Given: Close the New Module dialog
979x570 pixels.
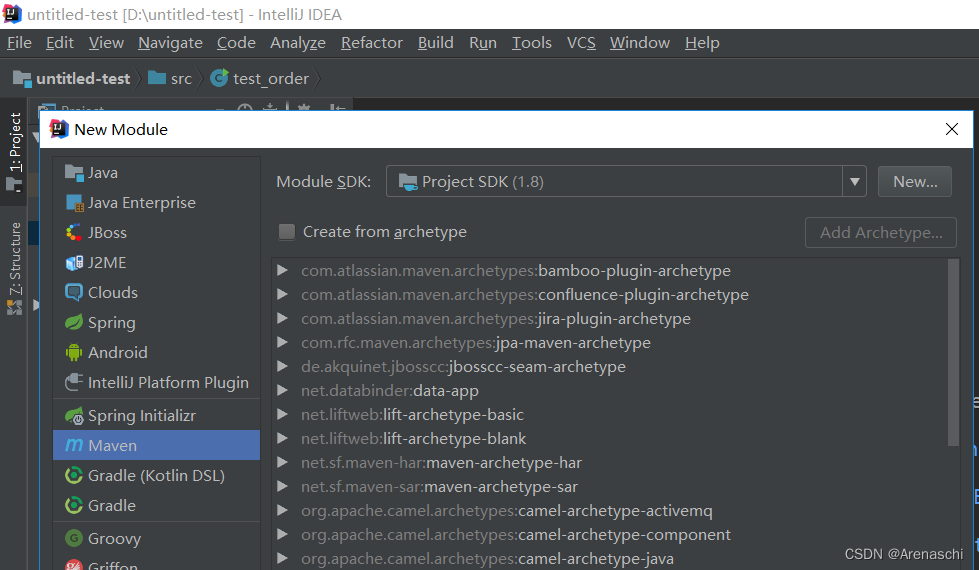Looking at the screenshot, I should pos(952,129).
